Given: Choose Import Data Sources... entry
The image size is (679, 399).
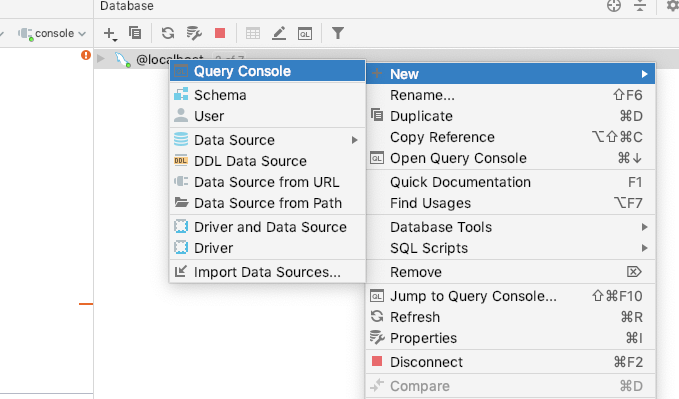Looking at the screenshot, I should (x=268, y=272).
